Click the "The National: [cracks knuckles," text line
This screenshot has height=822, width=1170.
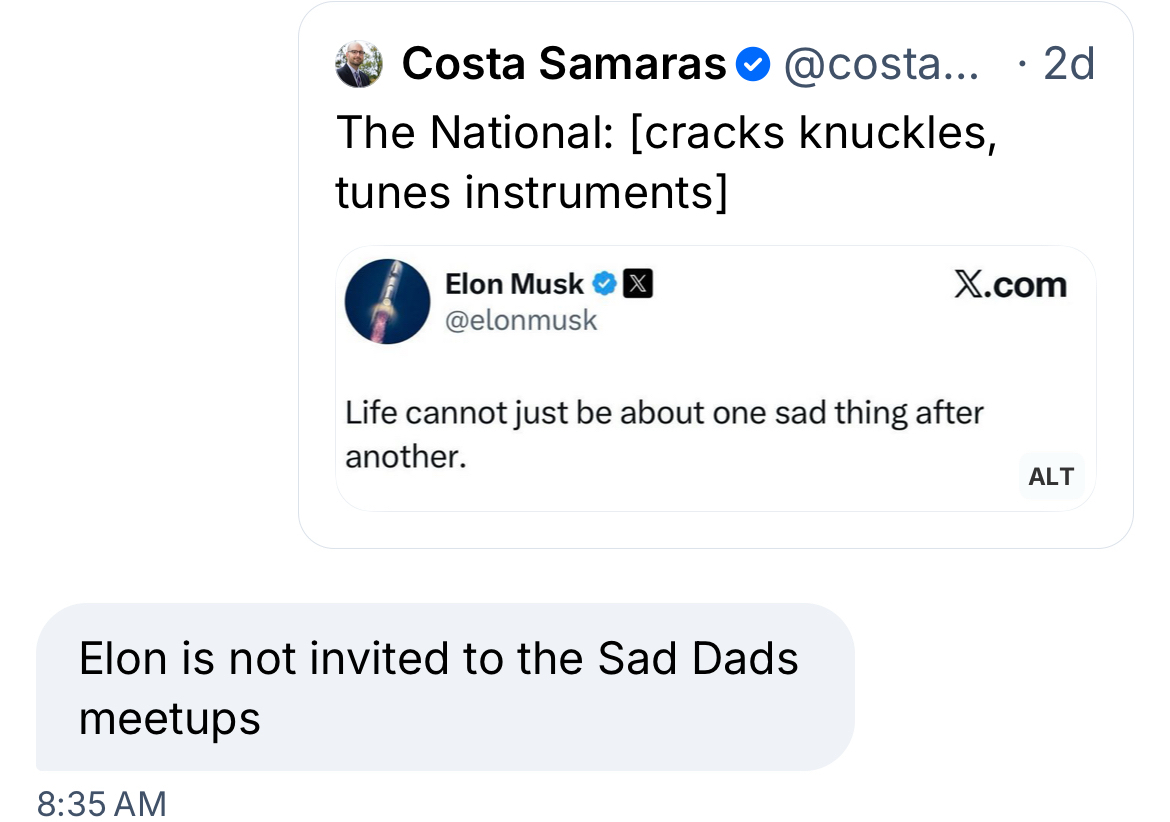pyautogui.click(x=666, y=133)
